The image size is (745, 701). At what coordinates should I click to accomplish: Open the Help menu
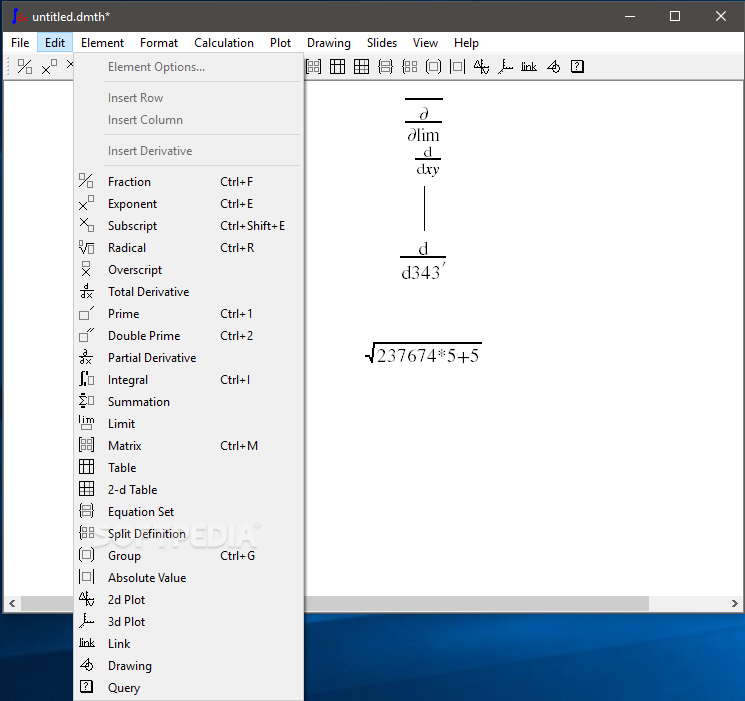pos(466,43)
